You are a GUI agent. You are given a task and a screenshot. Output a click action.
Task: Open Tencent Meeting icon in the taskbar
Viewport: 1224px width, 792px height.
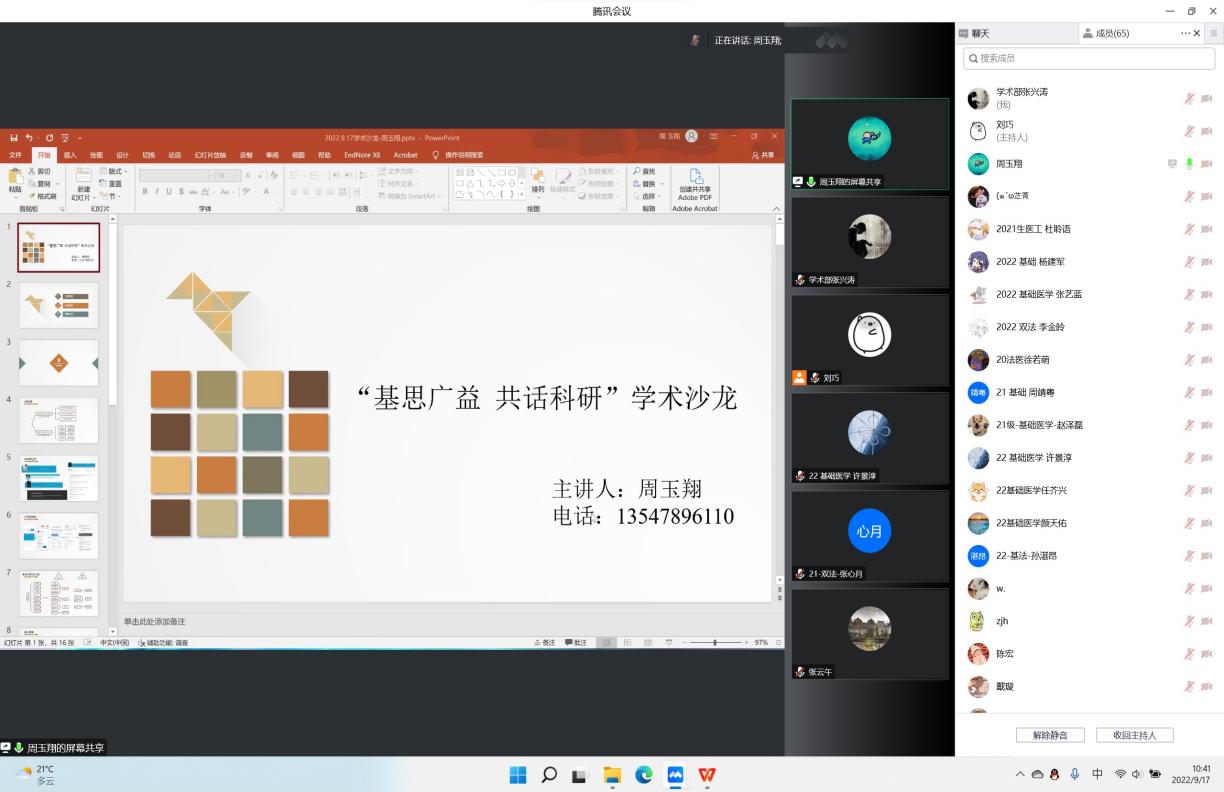(x=675, y=775)
